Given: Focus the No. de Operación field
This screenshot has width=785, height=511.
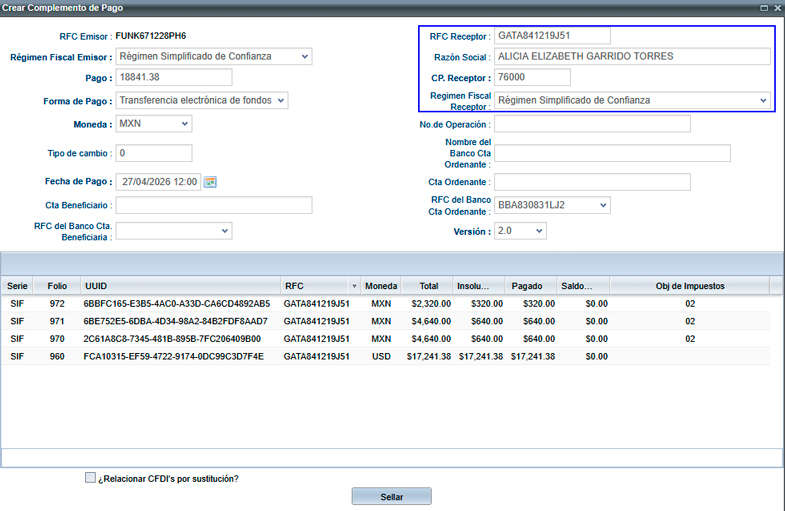Looking at the screenshot, I should [x=592, y=124].
